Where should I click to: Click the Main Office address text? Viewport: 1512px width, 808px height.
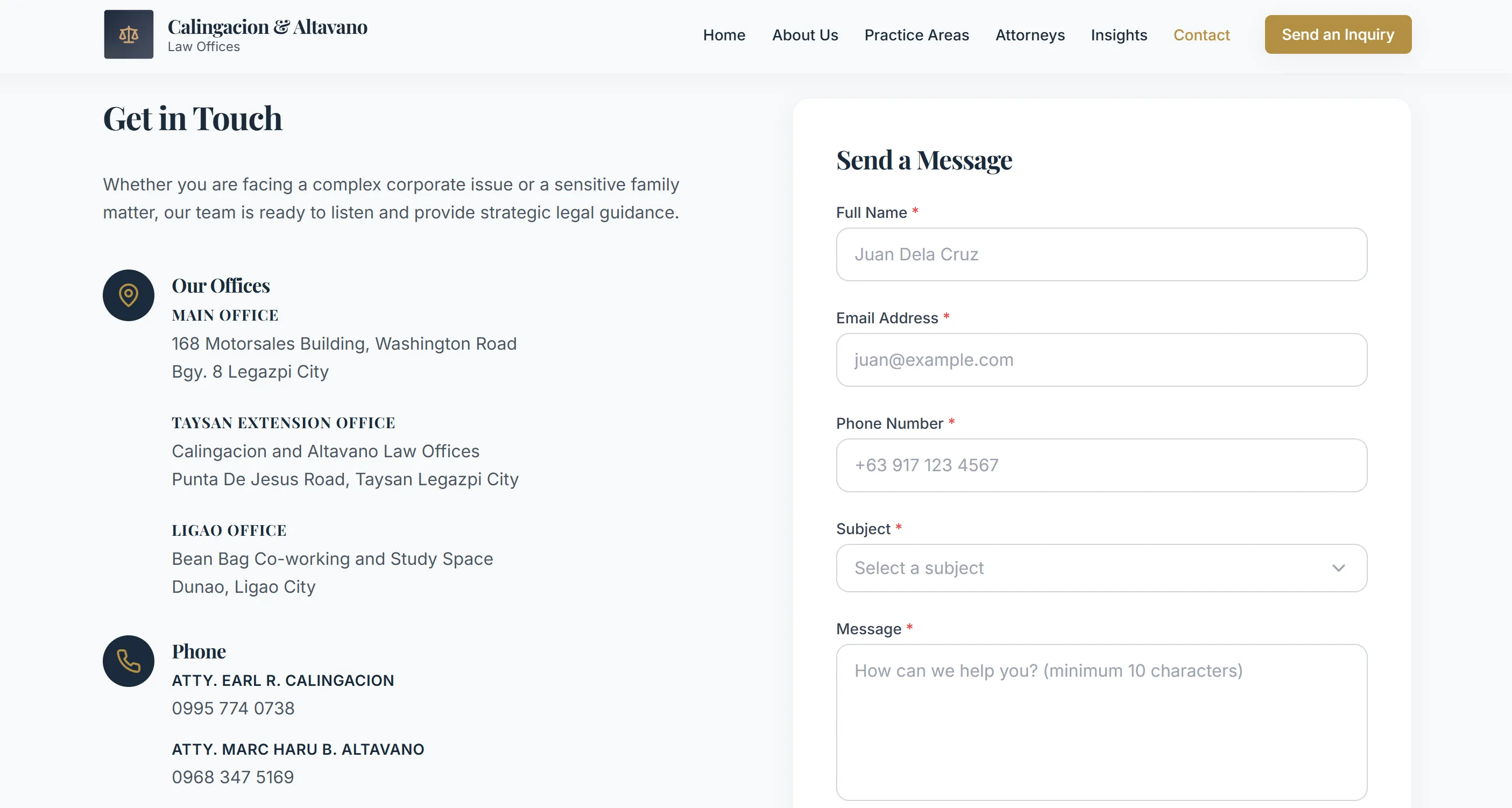point(344,357)
